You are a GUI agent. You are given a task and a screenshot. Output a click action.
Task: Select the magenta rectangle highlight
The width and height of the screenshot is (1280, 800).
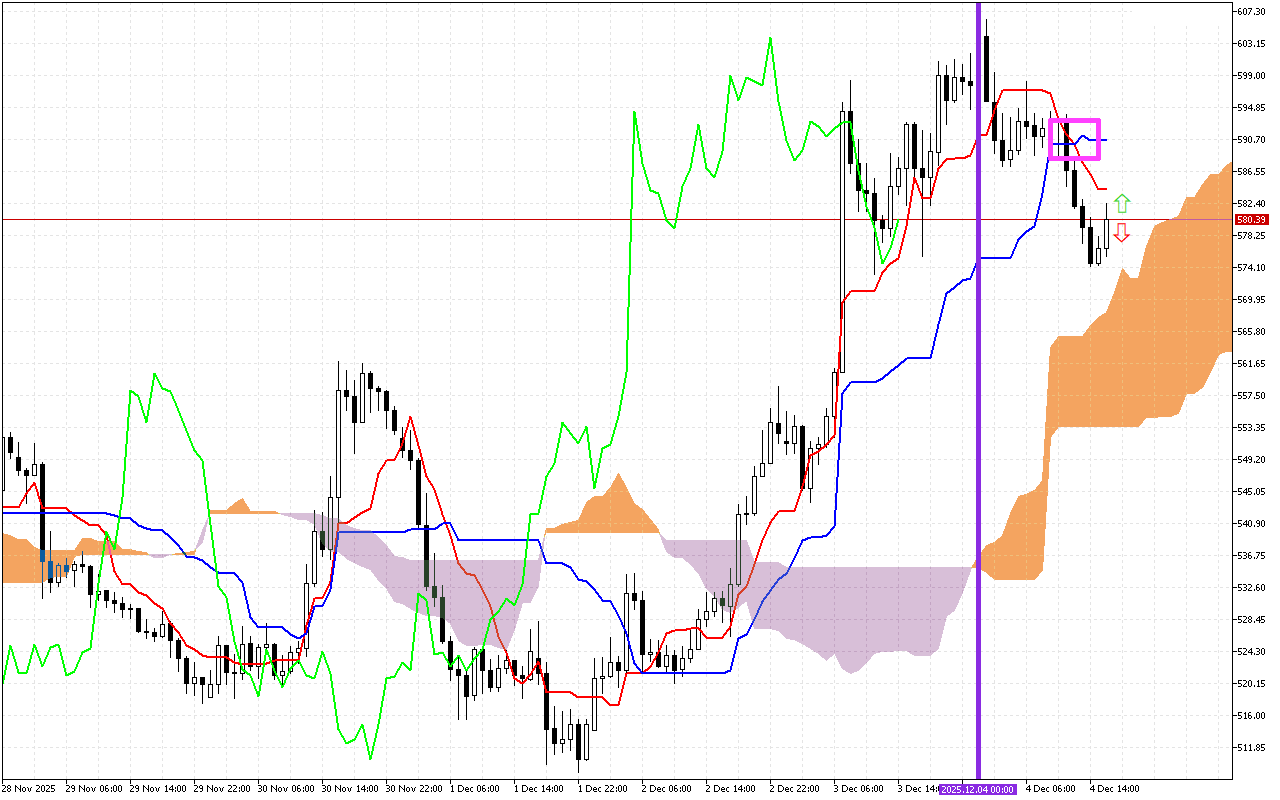(1074, 139)
